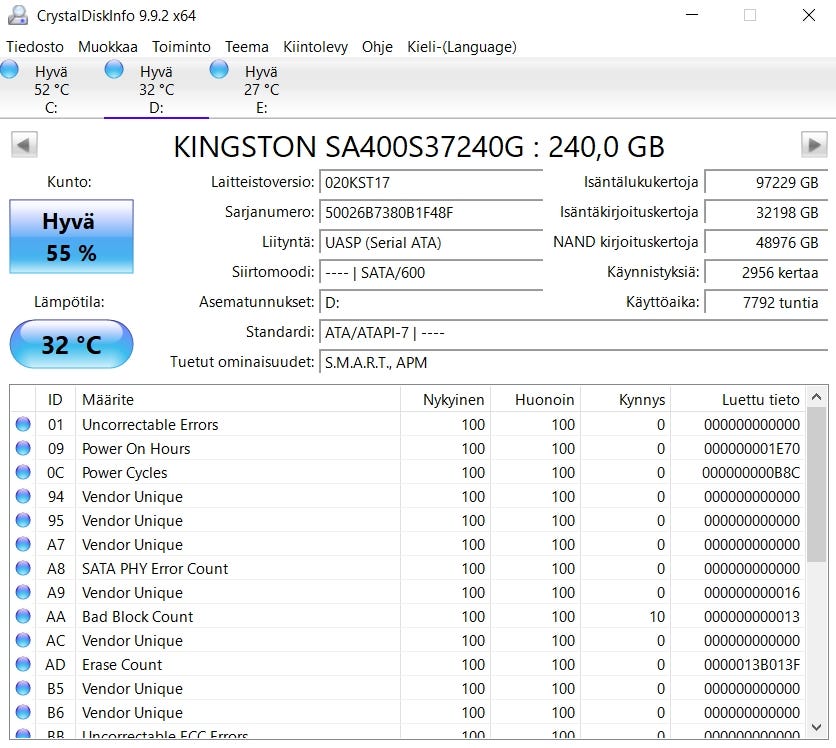Screen dimensions: 836x748
Task: Open the Tiedosto menu
Action: pyautogui.click(x=35, y=47)
